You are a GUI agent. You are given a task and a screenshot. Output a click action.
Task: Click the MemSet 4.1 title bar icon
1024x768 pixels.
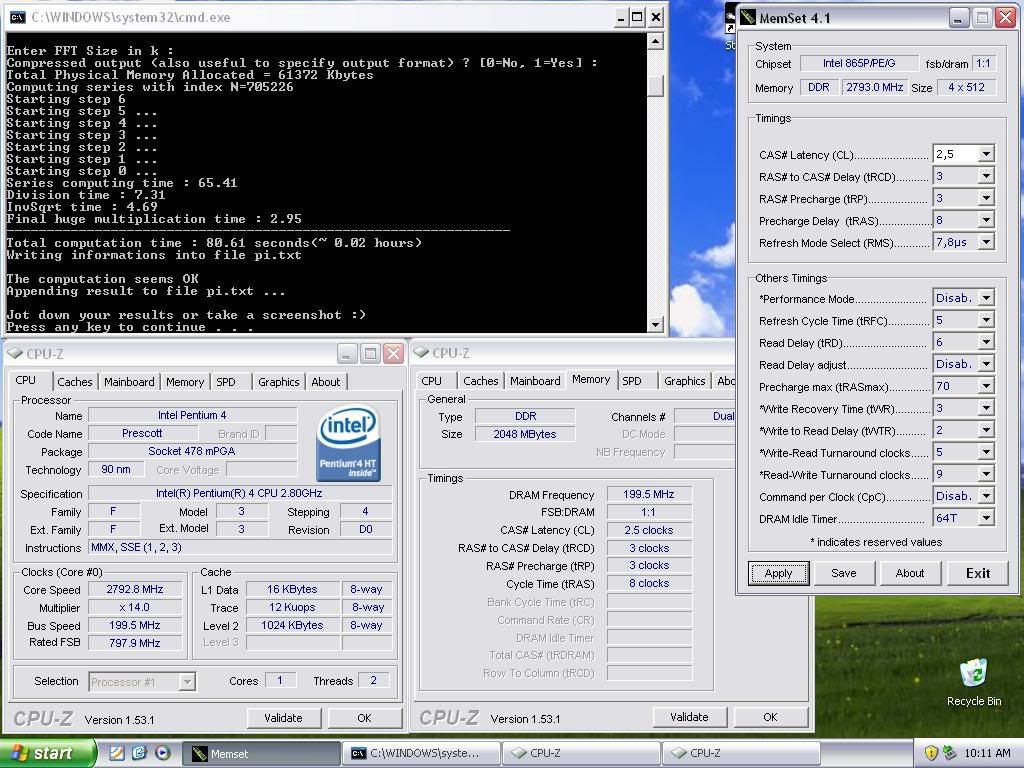747,18
